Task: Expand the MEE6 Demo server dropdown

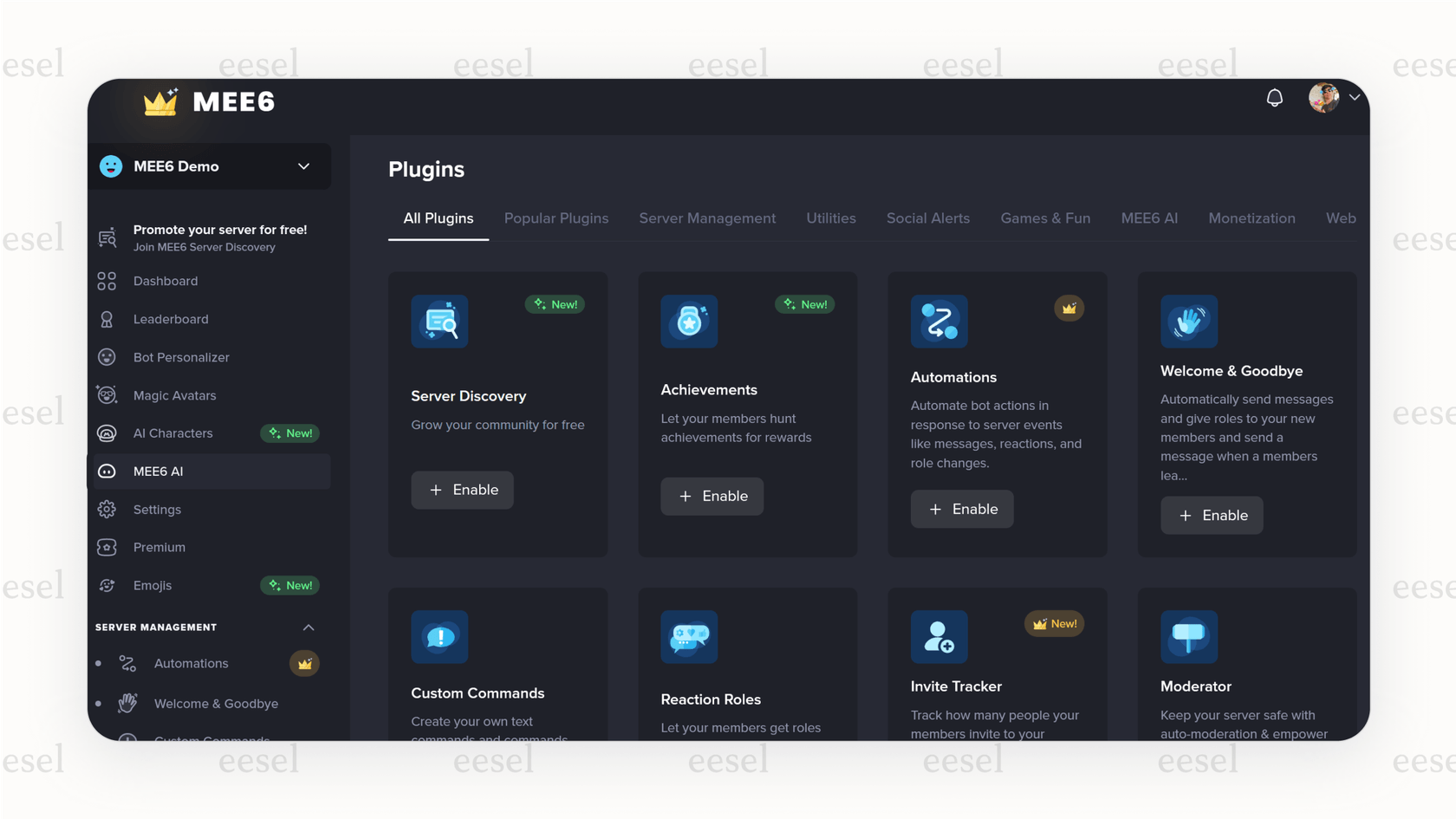Action: tap(302, 166)
